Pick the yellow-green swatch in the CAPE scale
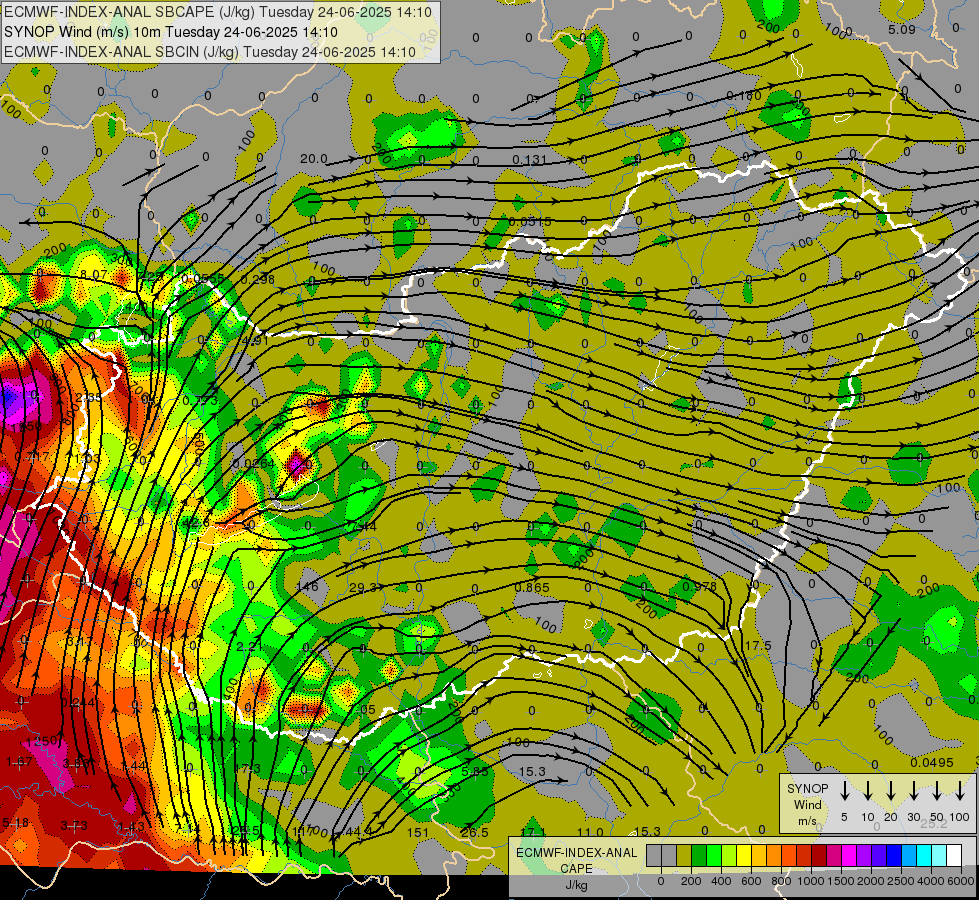 click(729, 855)
